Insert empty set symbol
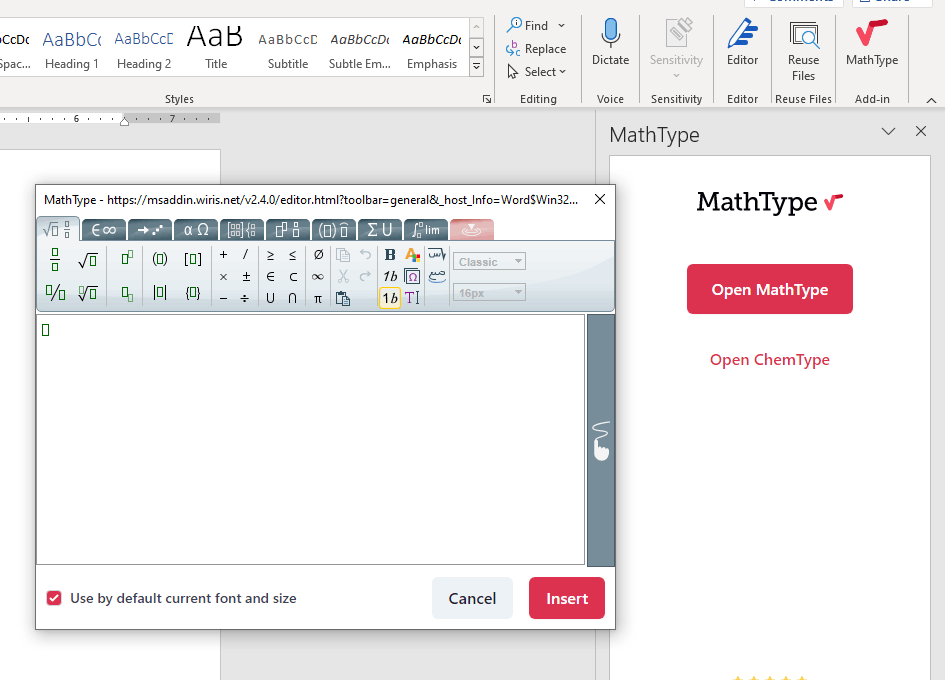Image resolution: width=945 pixels, height=680 pixels. tap(318, 255)
